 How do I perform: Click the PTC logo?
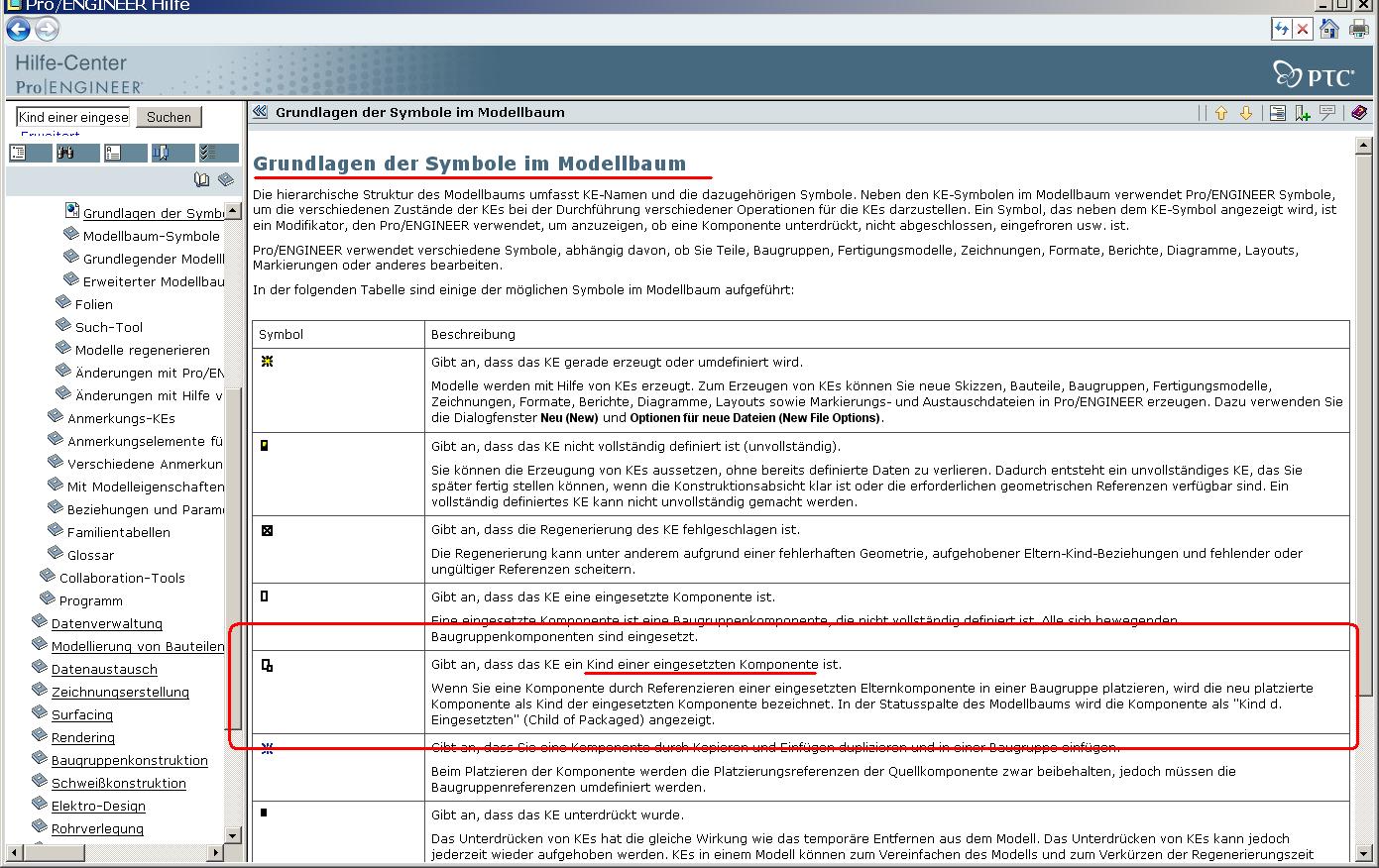click(x=1315, y=74)
